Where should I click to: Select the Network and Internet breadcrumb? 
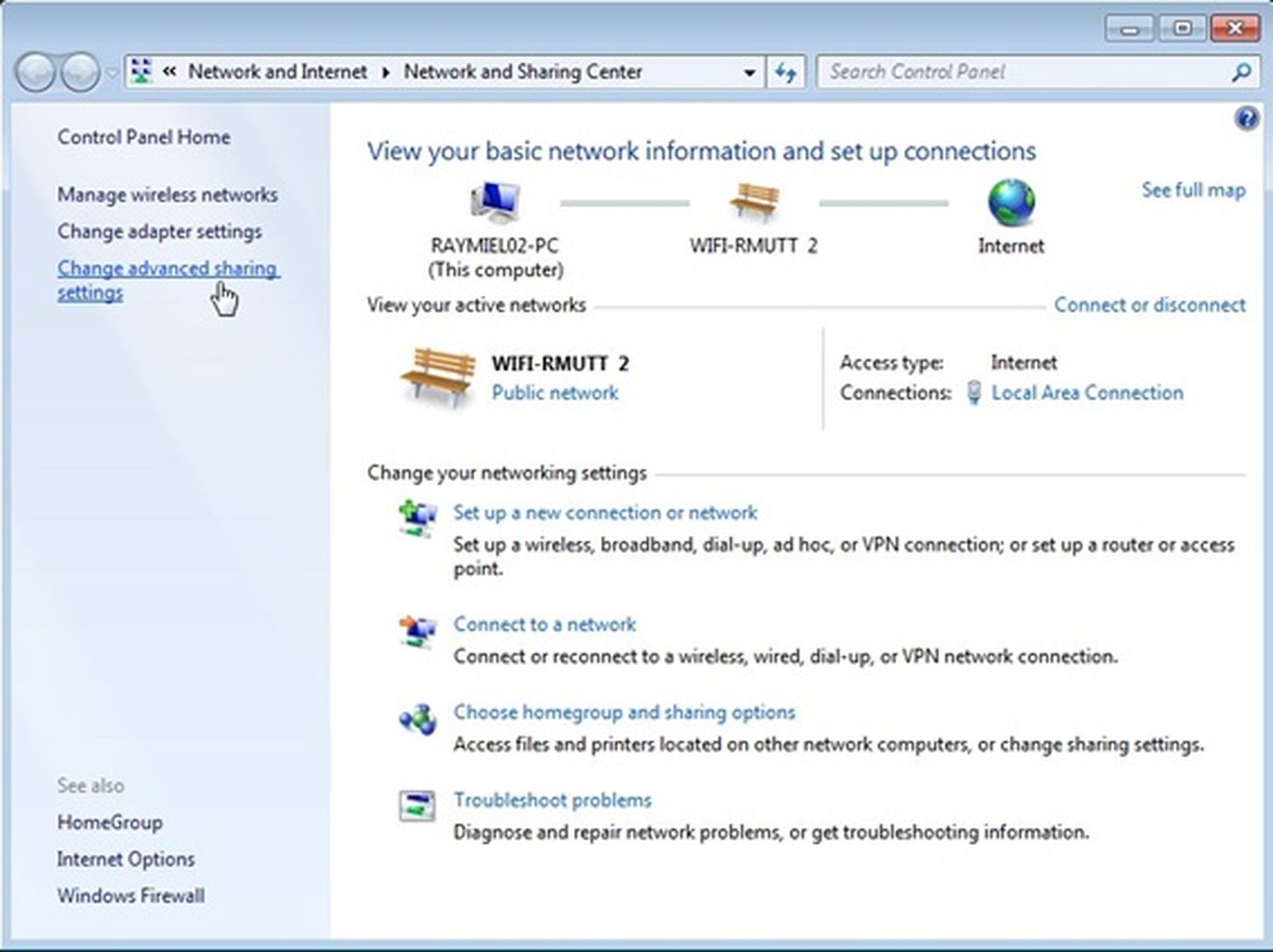pos(278,72)
